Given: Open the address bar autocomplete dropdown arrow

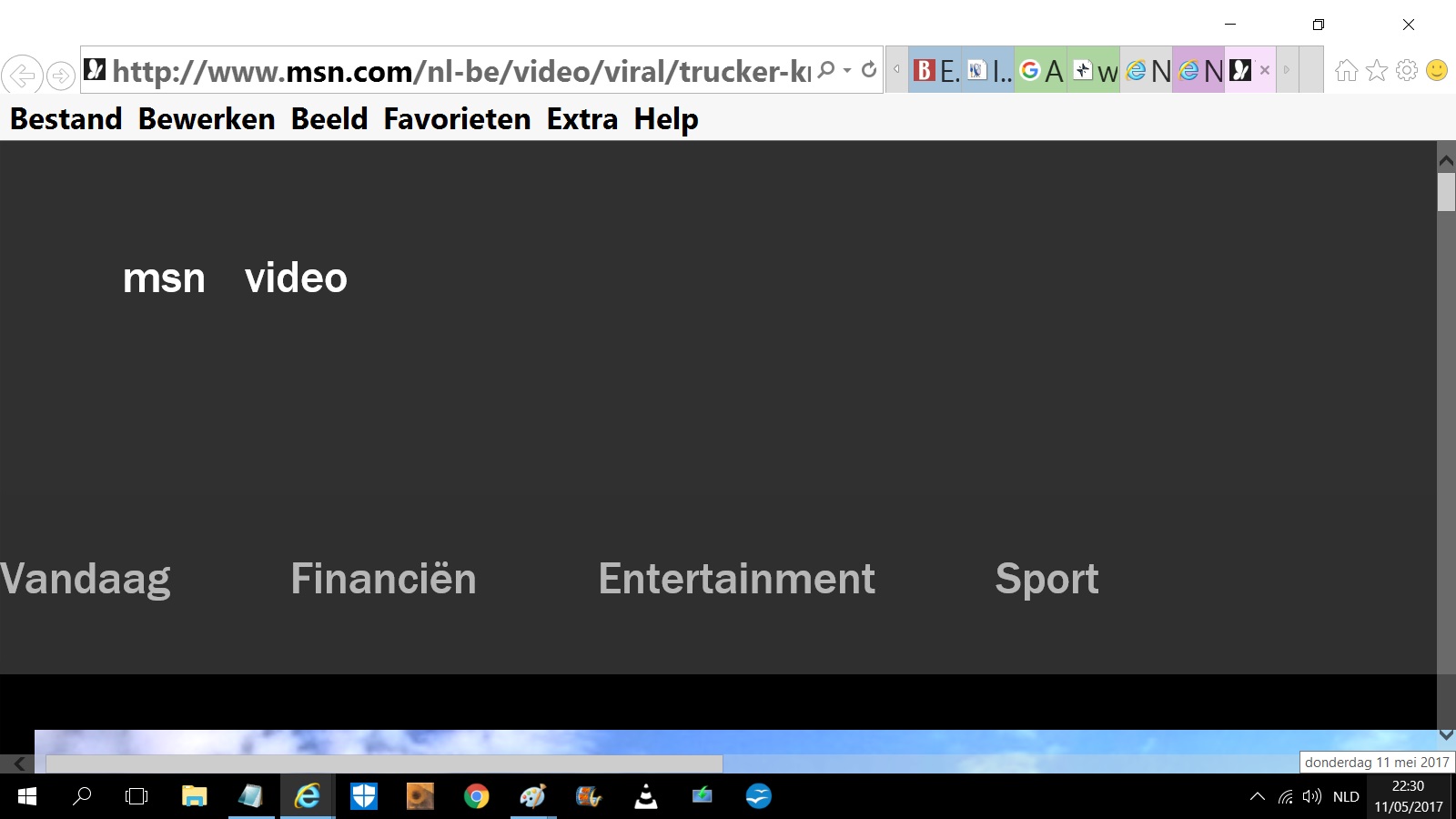Looking at the screenshot, I should point(847,70).
